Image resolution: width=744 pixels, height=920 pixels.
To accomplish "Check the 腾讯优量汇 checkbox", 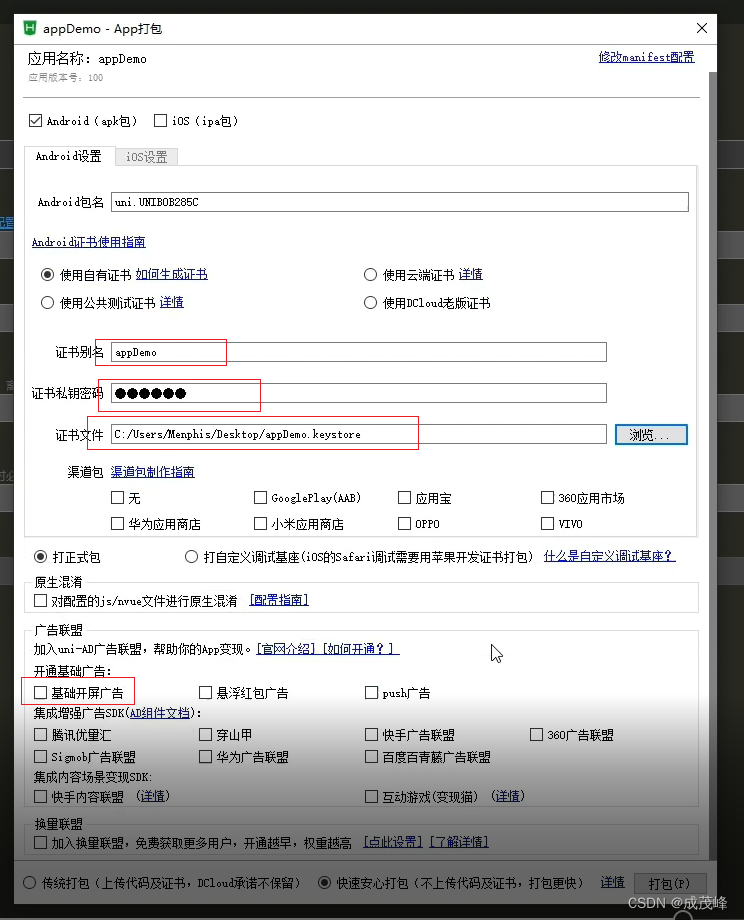I will coord(40,735).
